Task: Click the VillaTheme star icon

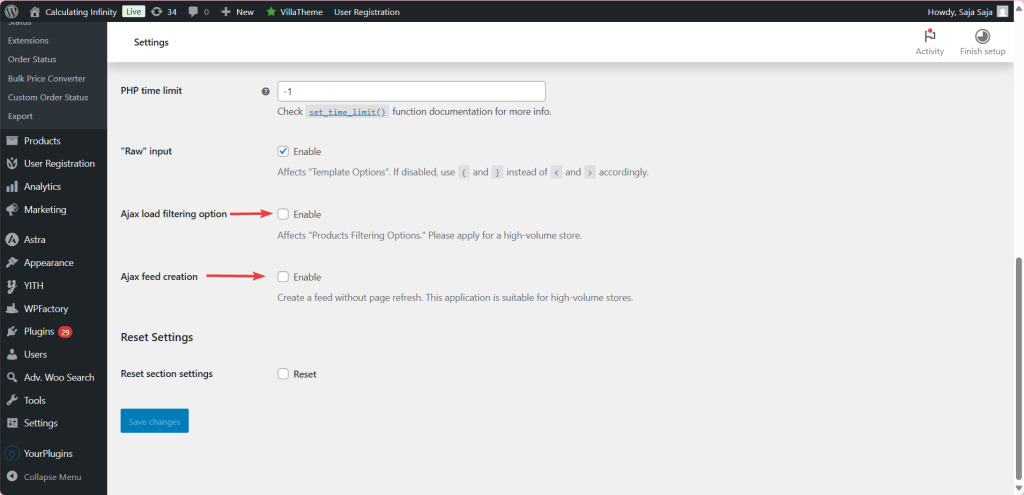Action: point(271,12)
